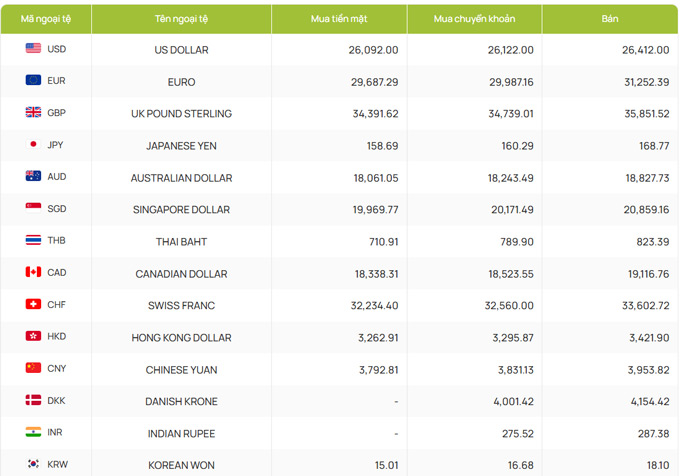Select the CHINESE YUAN row name
680x476 pixels.
click(x=181, y=370)
